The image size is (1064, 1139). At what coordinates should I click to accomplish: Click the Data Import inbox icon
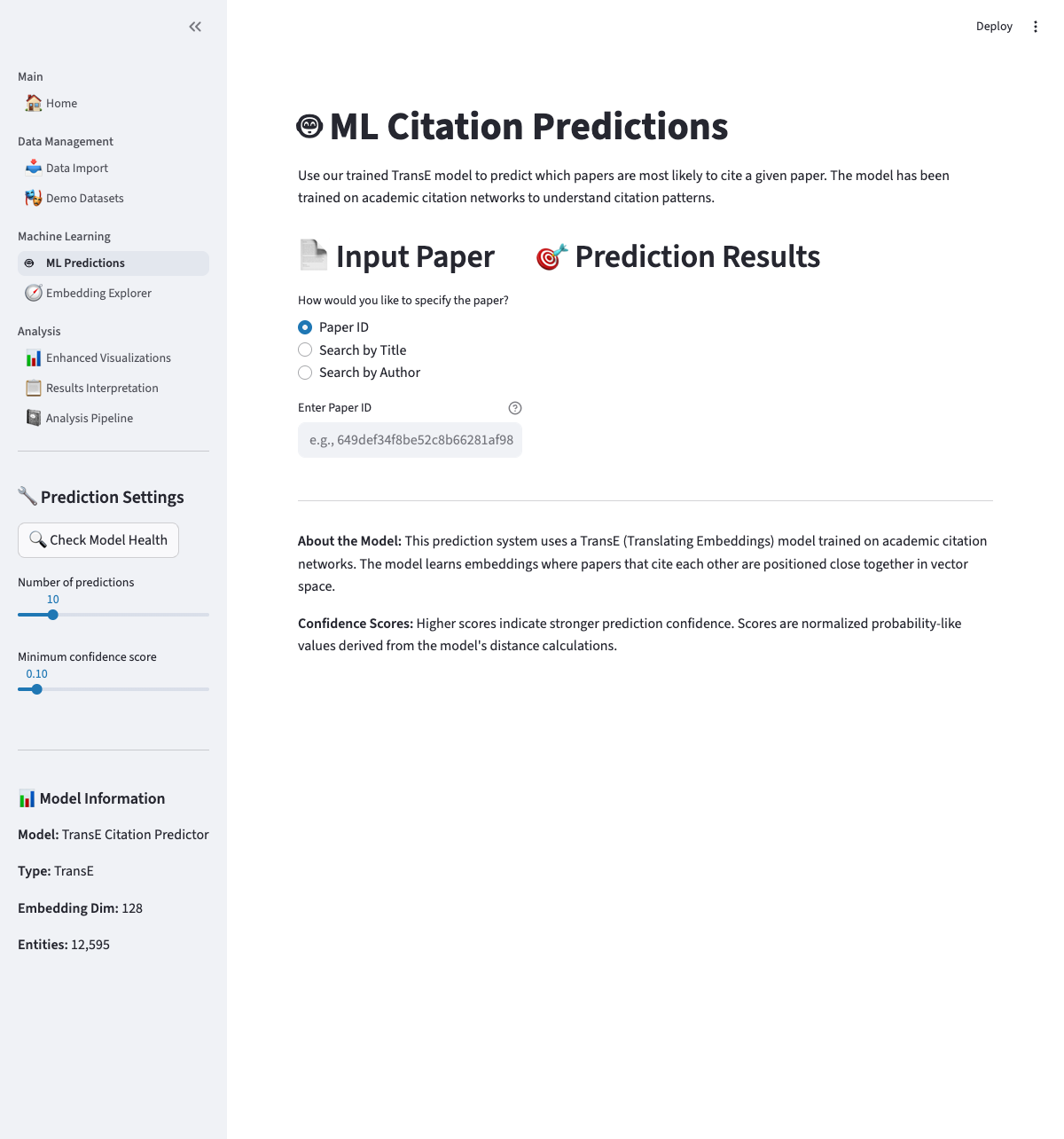coord(34,168)
